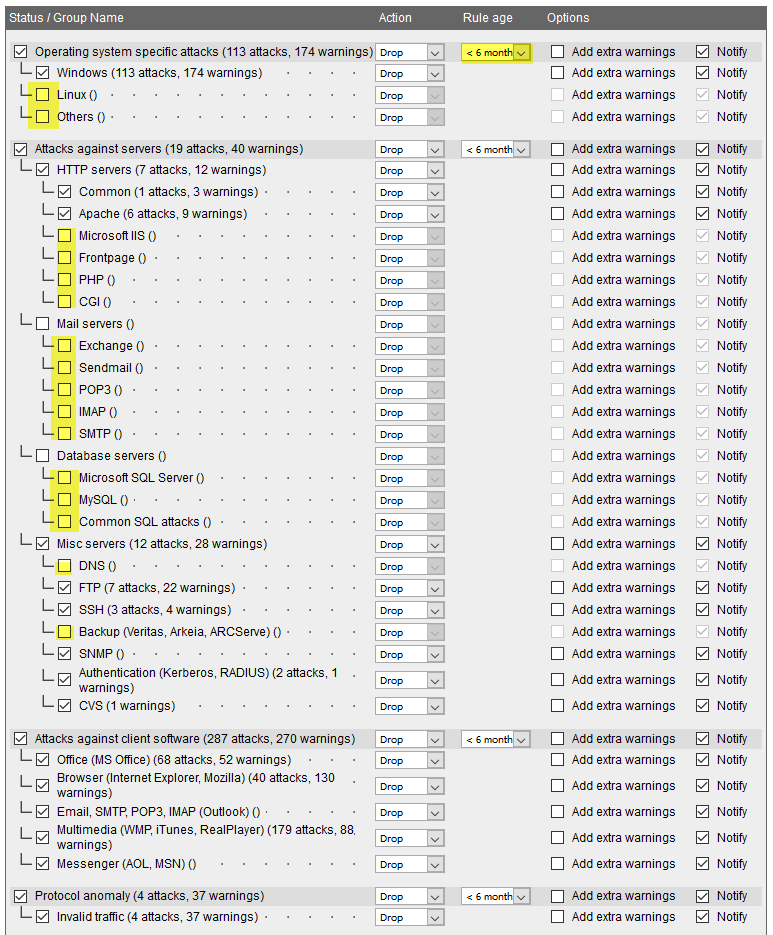Disable Notify for Common HTTP attacks

click(703, 192)
